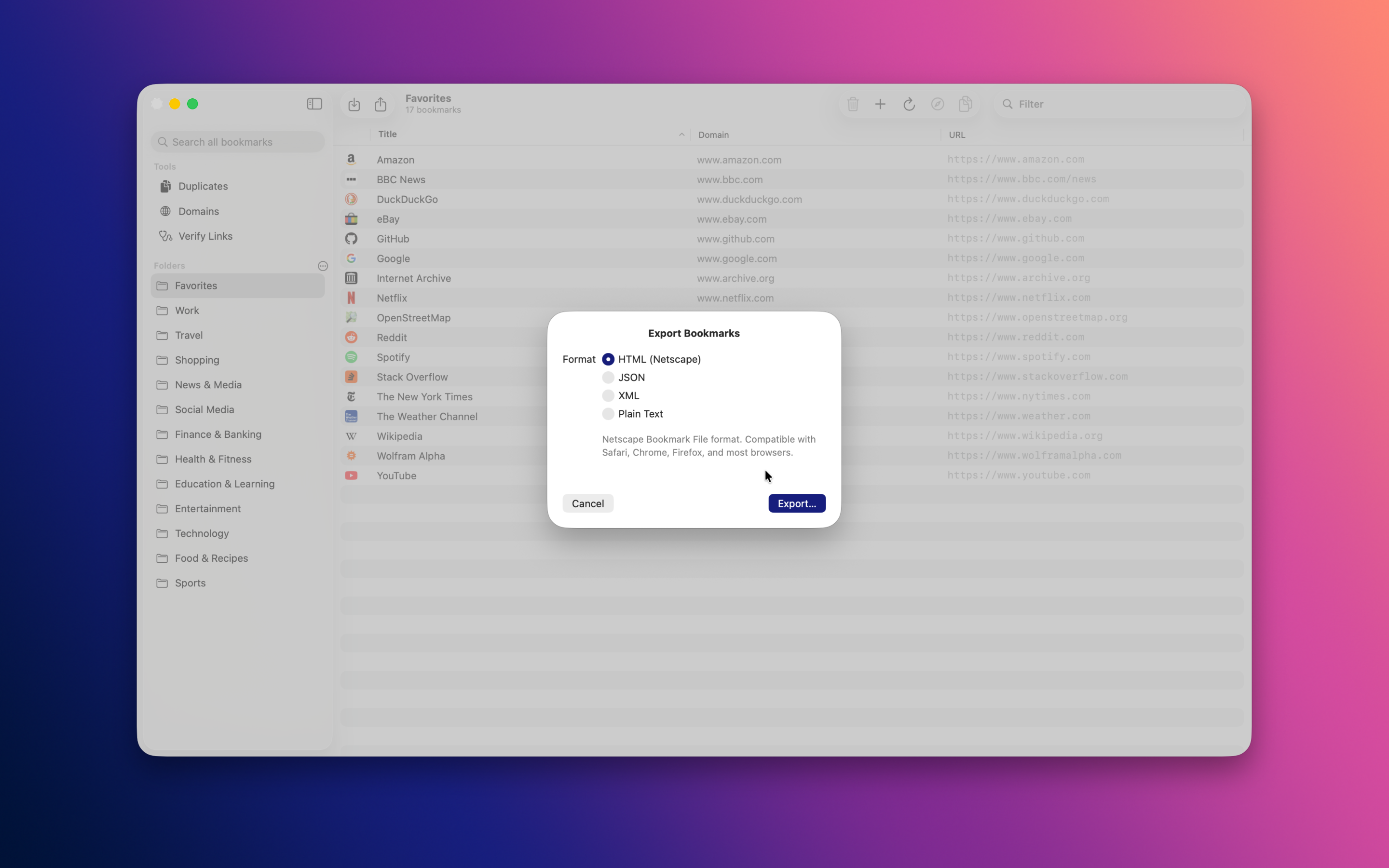Viewport: 1389px width, 868px height.
Task: Select The New York Times bookmark title
Action: [x=425, y=397]
